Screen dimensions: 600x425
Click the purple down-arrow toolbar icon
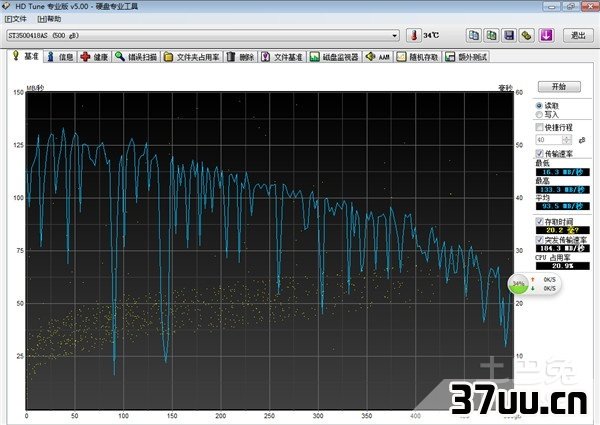(x=546, y=36)
